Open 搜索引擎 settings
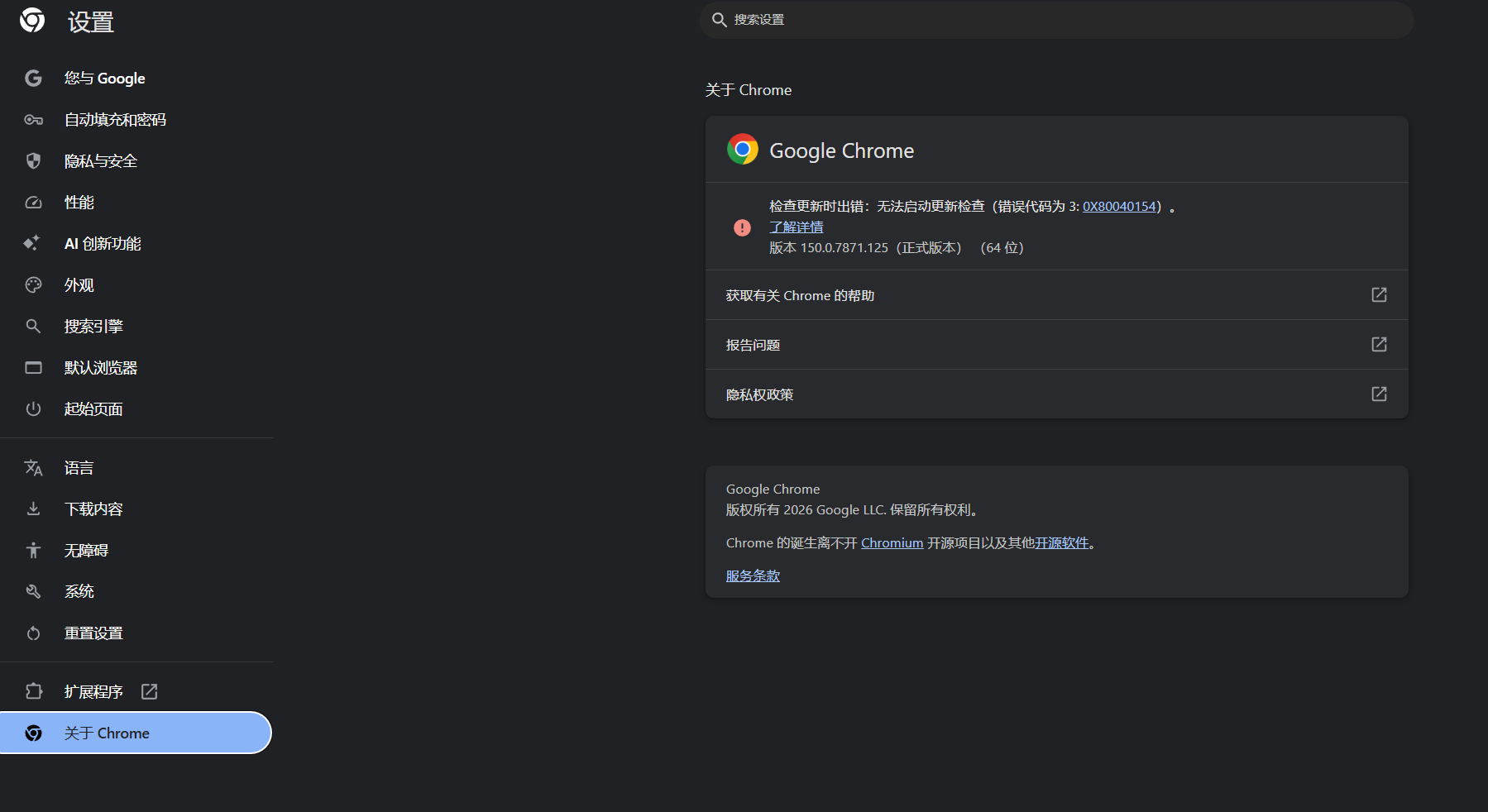The width and height of the screenshot is (1488, 812). click(x=136, y=327)
